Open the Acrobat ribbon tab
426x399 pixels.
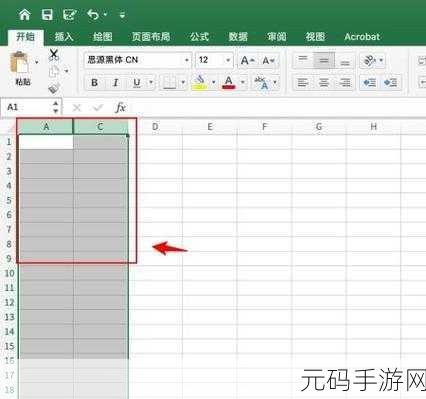pos(362,37)
